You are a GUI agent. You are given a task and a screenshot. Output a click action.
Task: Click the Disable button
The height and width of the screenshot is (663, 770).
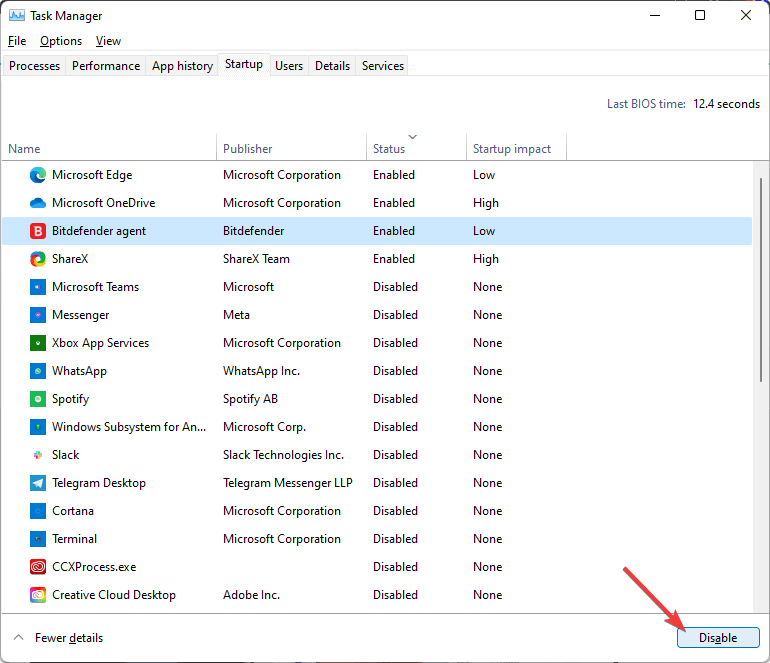[x=718, y=637]
